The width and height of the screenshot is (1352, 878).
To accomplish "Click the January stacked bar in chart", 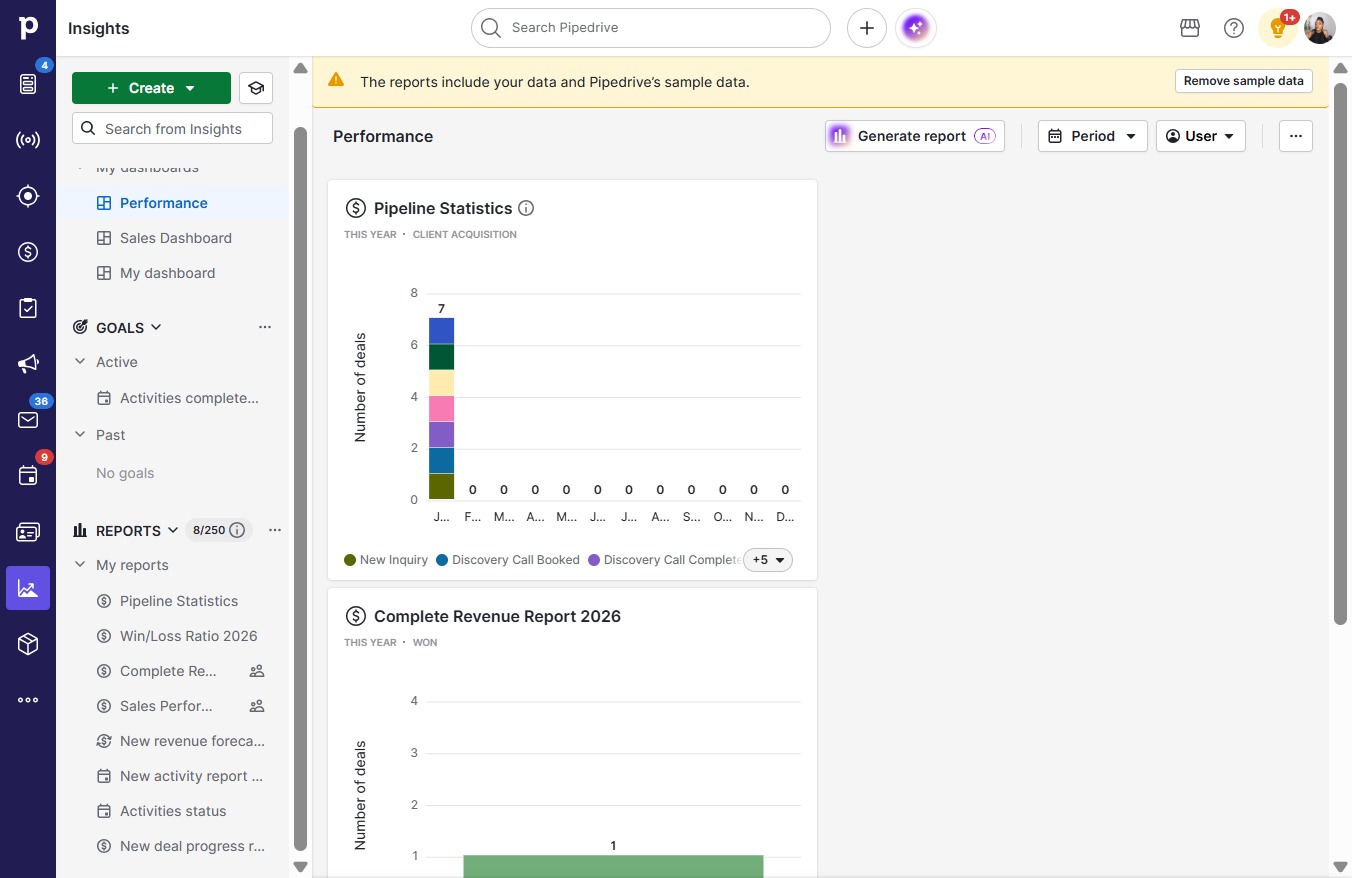I will 441,408.
